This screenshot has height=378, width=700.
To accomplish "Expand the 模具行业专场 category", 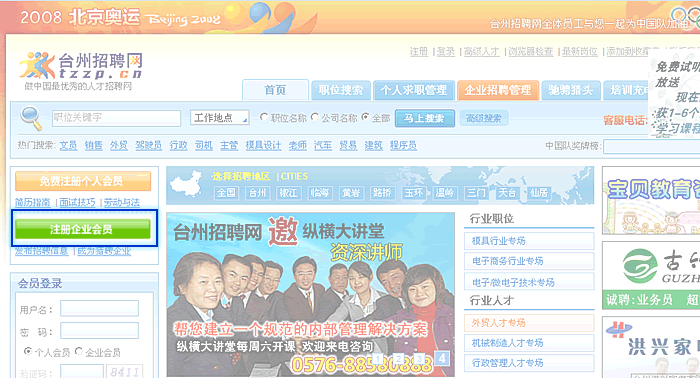I will [x=529, y=241].
